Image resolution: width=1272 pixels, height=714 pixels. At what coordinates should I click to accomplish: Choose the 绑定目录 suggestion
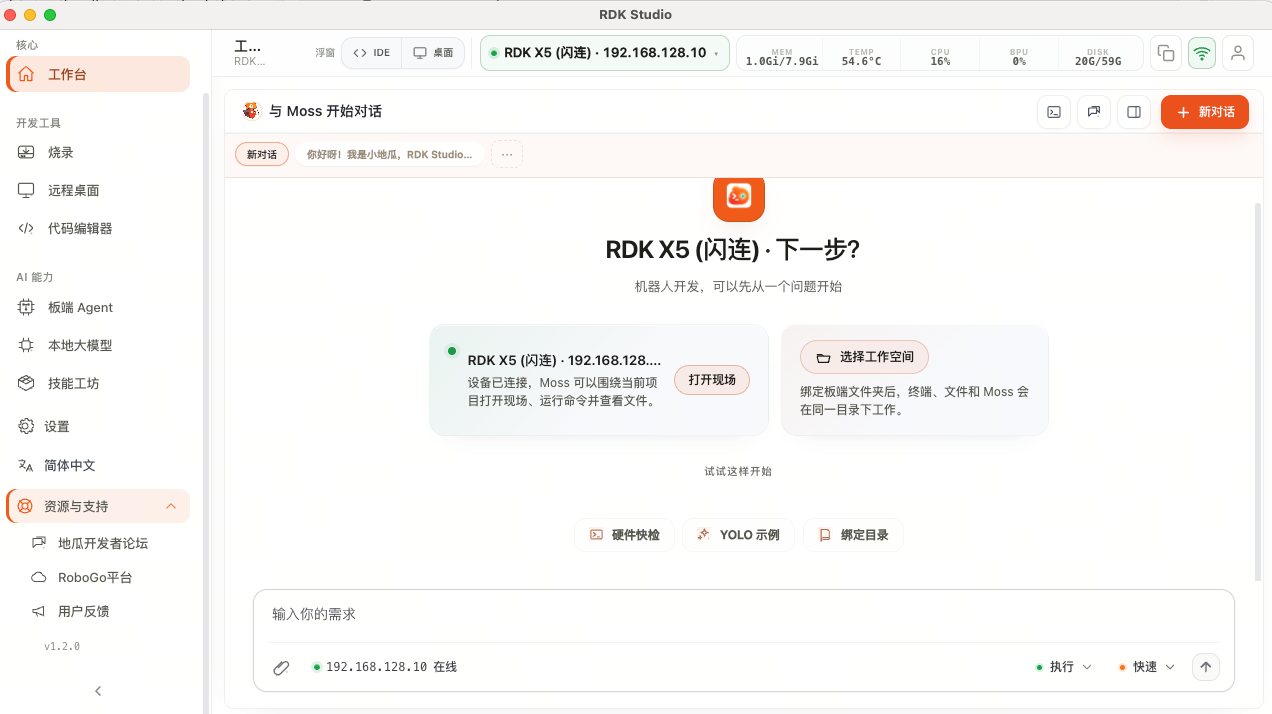853,535
